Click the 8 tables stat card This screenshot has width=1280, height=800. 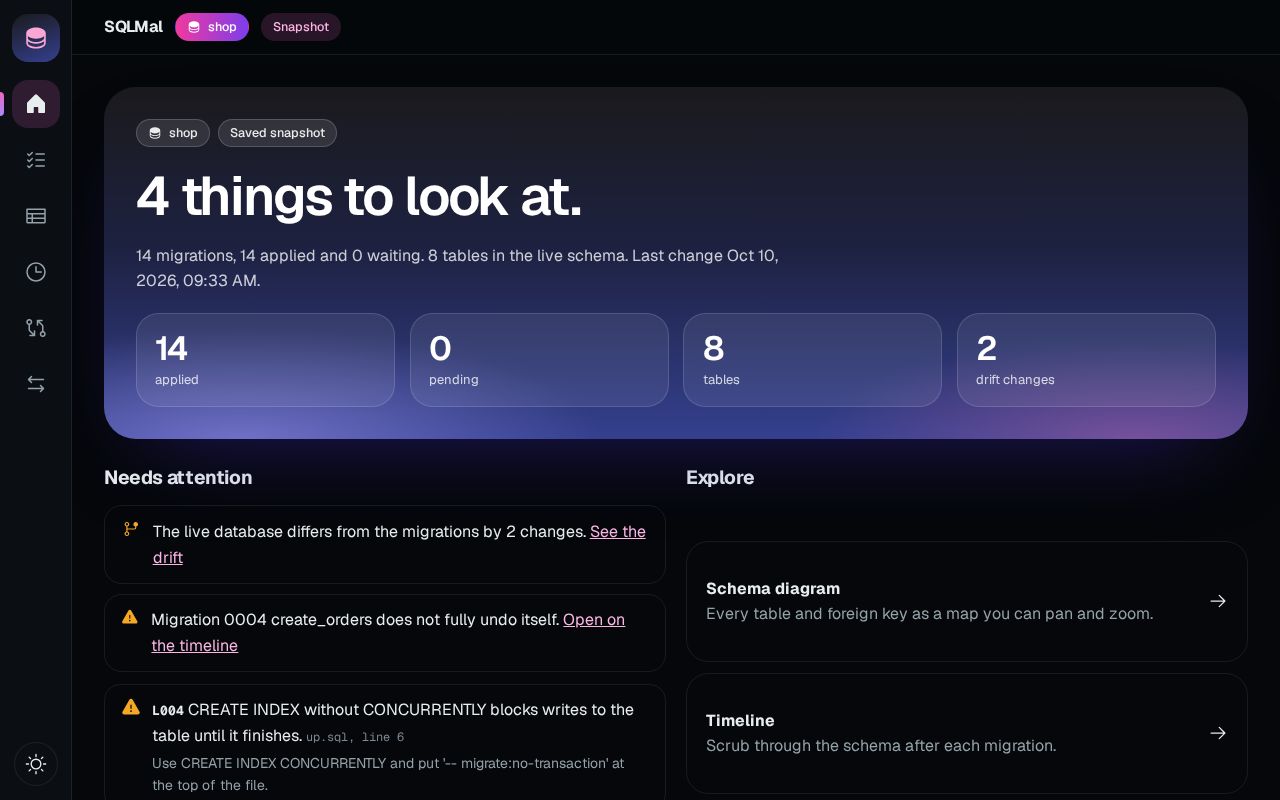click(x=812, y=360)
